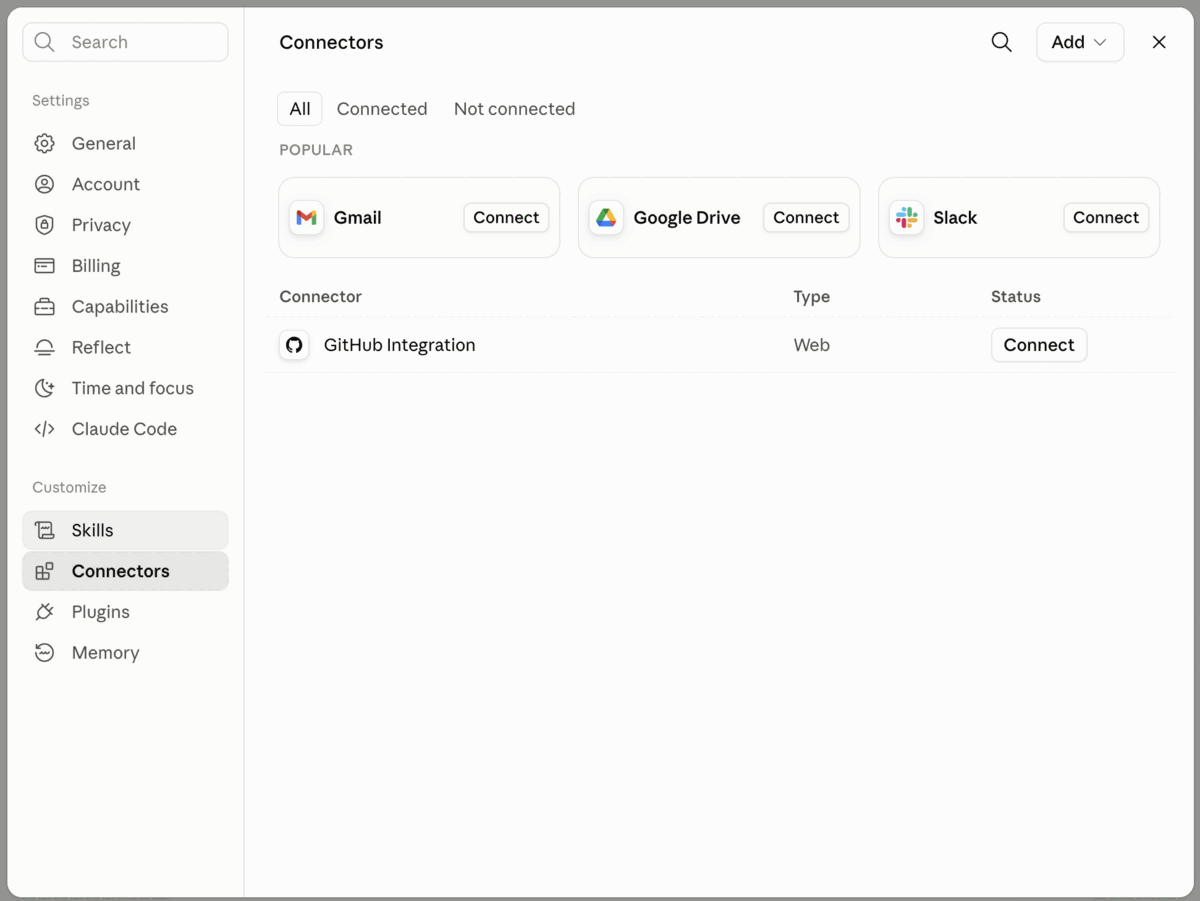Image resolution: width=1200 pixels, height=901 pixels.
Task: Click the GitHub logo icon
Action: coord(294,345)
